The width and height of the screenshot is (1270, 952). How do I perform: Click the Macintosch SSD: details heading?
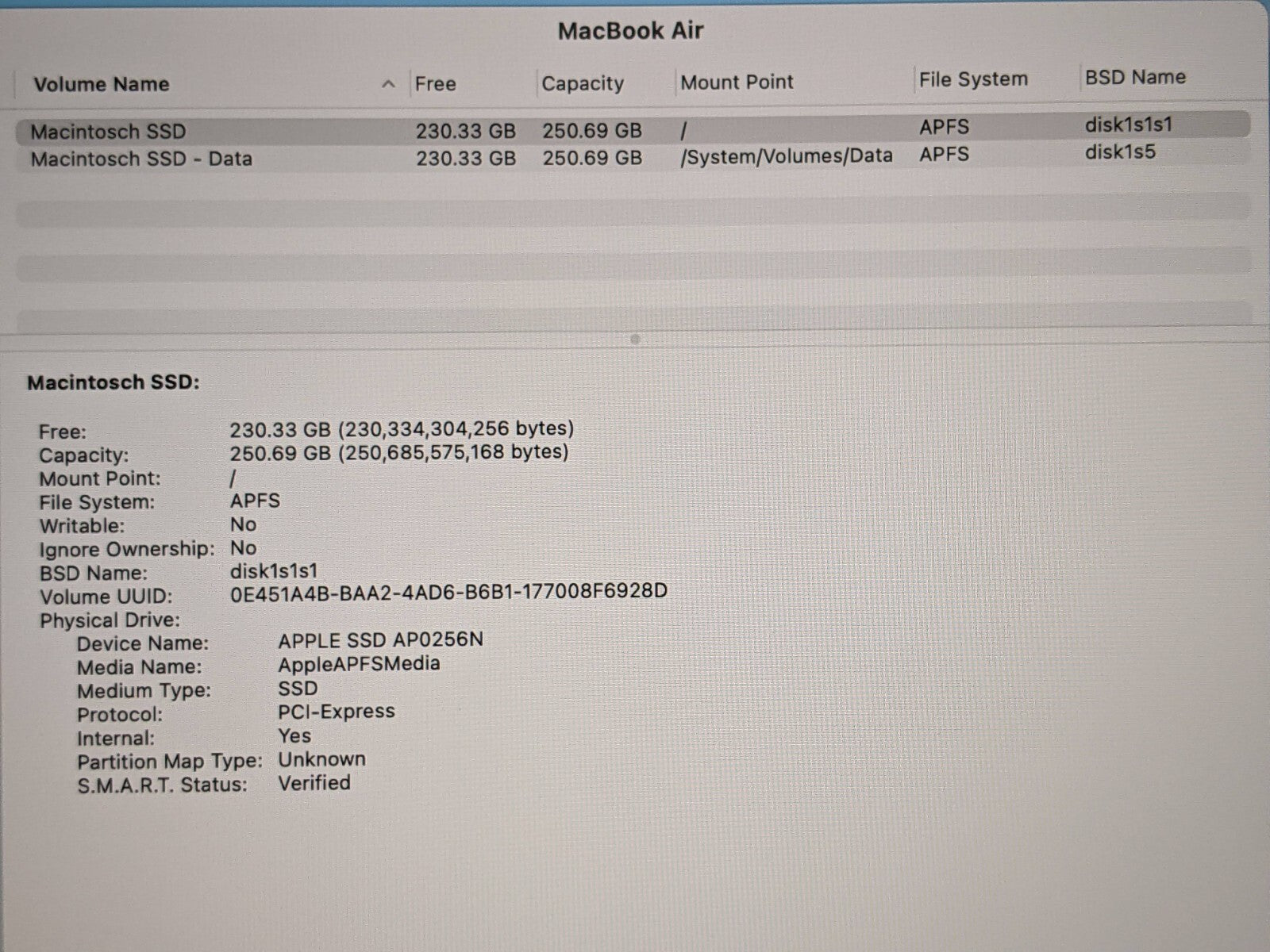coord(114,382)
